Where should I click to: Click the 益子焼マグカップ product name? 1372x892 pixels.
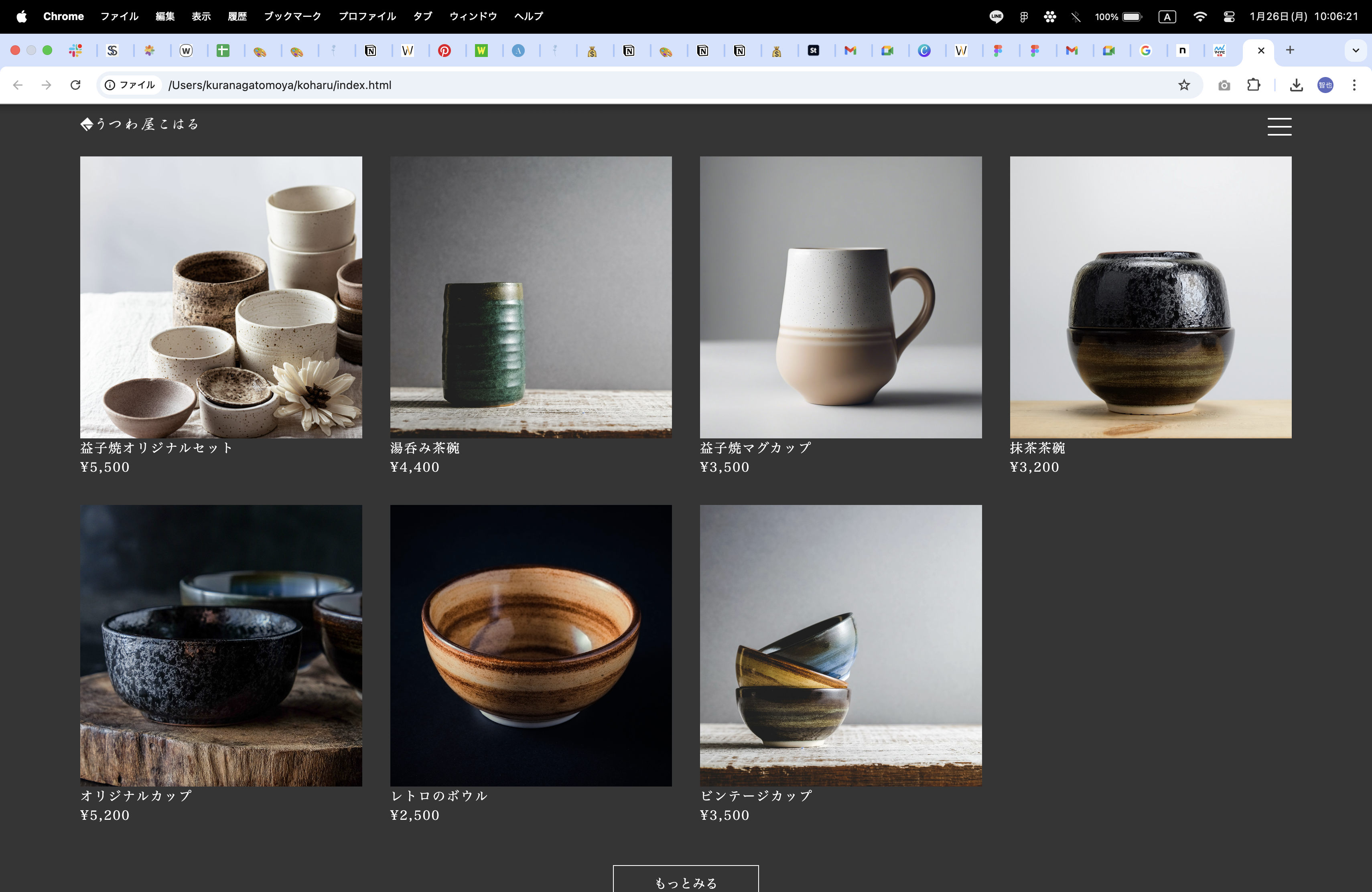click(x=755, y=448)
